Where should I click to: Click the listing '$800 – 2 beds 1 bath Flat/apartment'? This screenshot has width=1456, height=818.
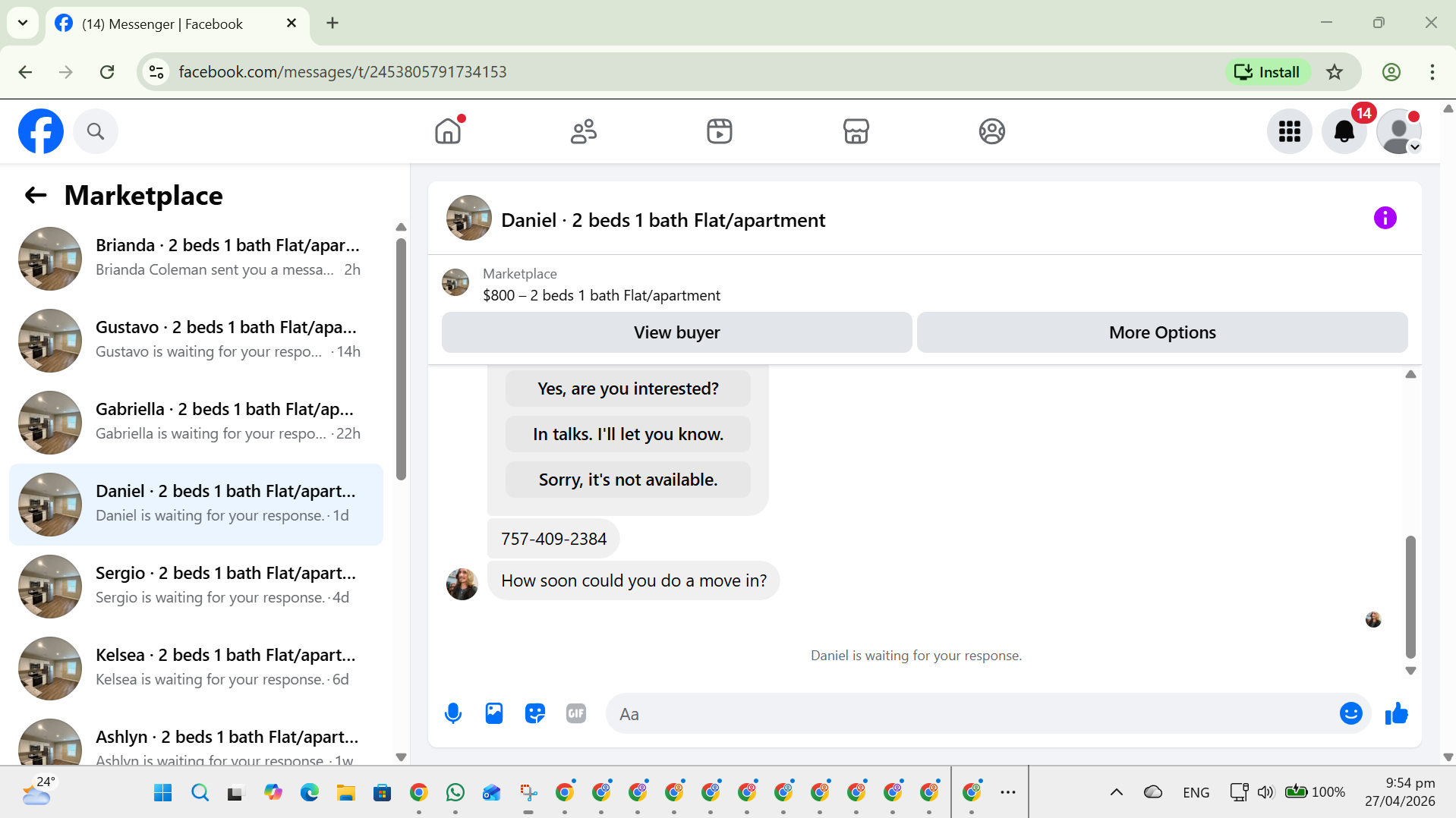(601, 295)
